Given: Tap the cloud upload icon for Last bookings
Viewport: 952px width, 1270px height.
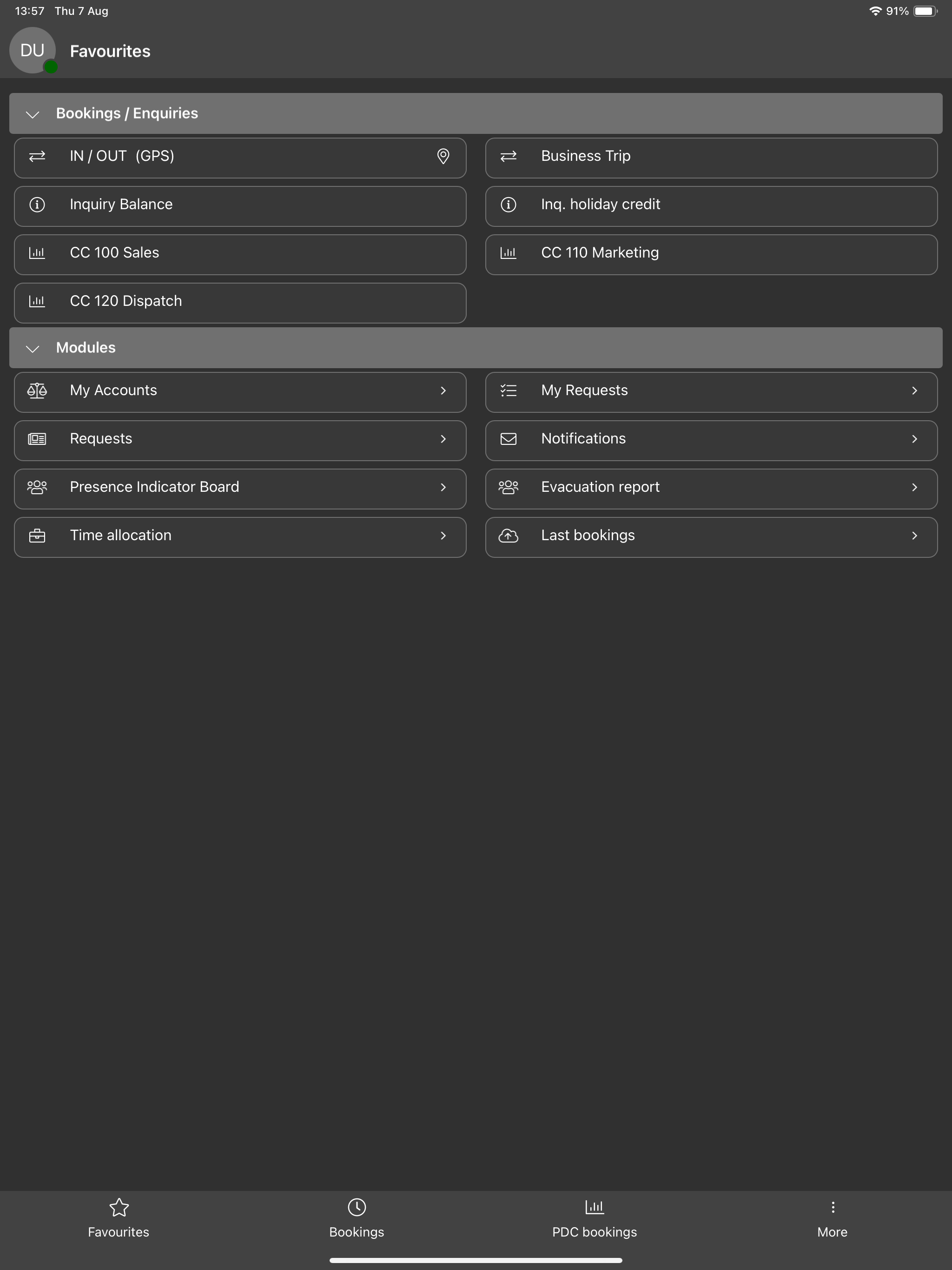Looking at the screenshot, I should 508,536.
